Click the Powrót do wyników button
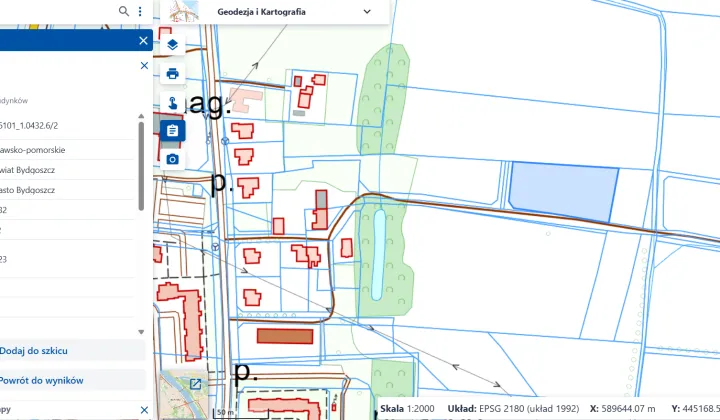Viewport: 720px width, 420px height. [x=72, y=381]
